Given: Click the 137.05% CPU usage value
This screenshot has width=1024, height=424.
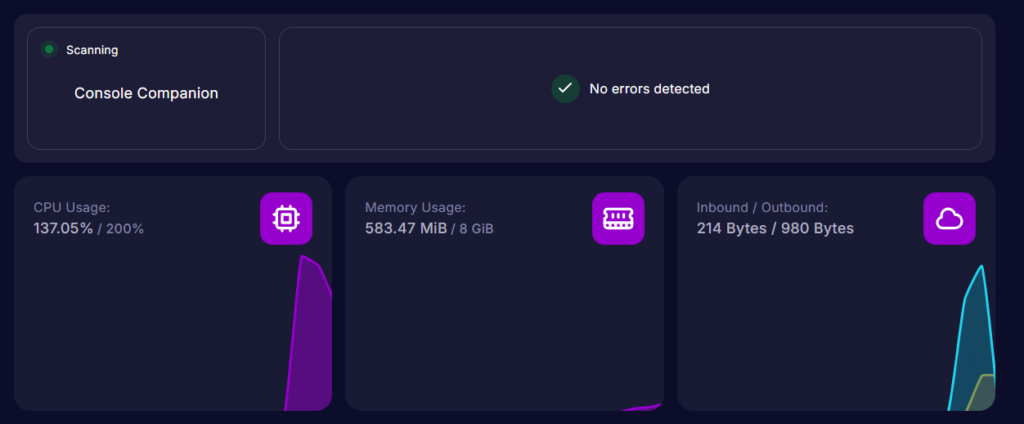Looking at the screenshot, I should tap(63, 228).
